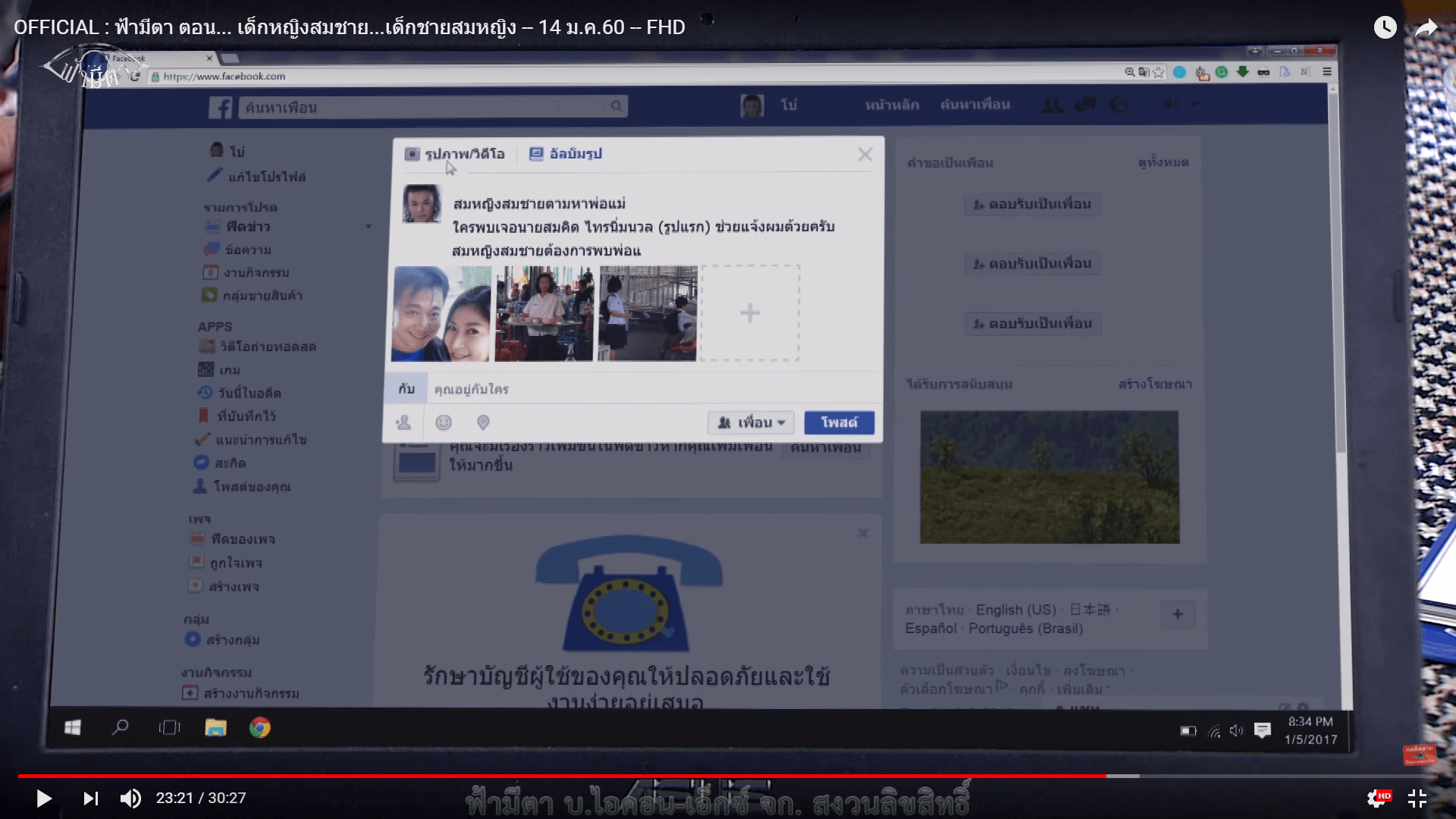Add another photo with plus tile
The image size is (1456, 819).
pyautogui.click(x=750, y=313)
